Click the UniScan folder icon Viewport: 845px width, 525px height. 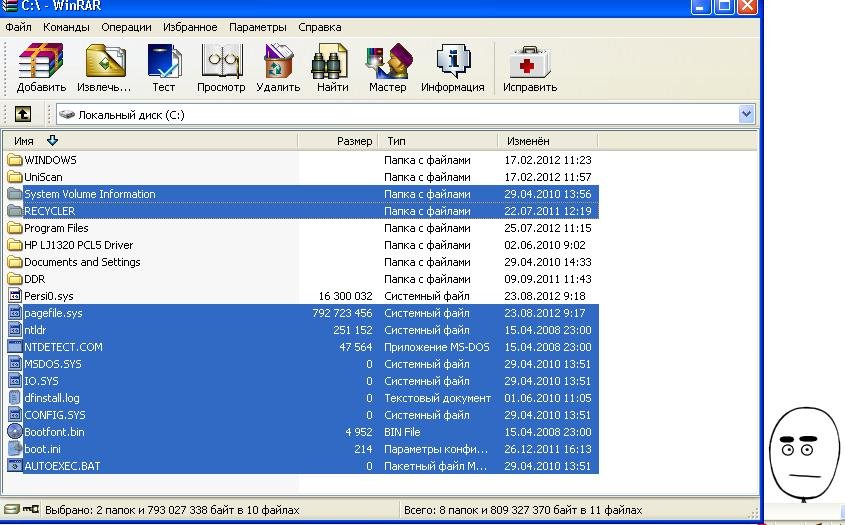click(15, 177)
